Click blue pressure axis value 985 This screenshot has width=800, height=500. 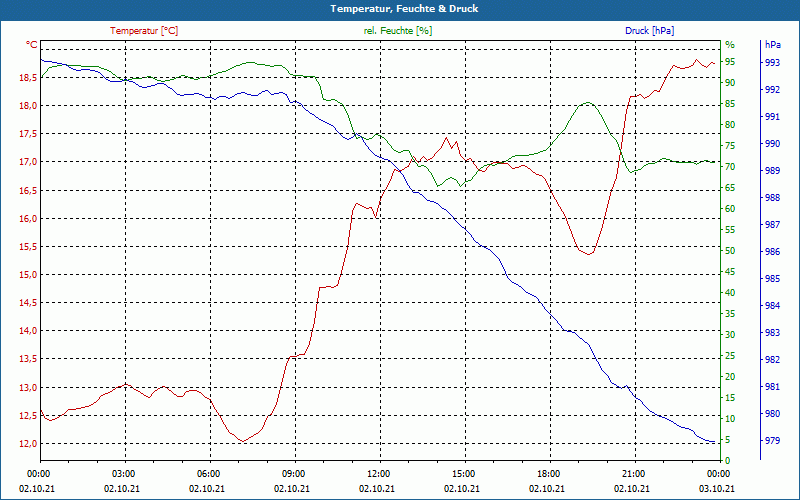point(772,279)
